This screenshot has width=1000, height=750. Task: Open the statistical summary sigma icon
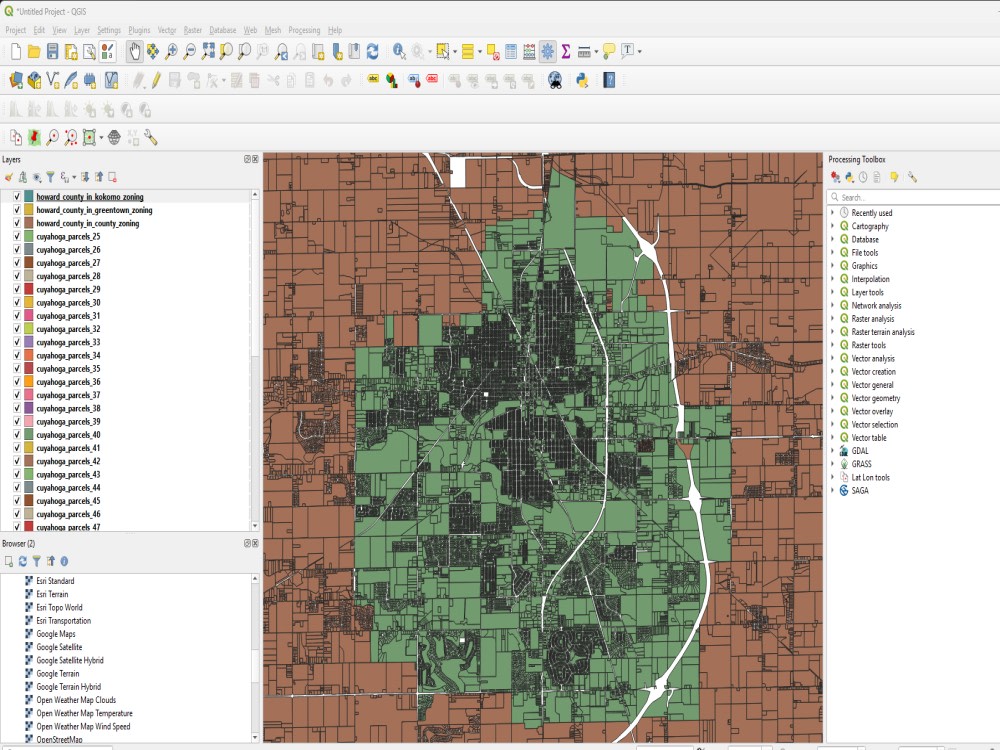[x=566, y=52]
